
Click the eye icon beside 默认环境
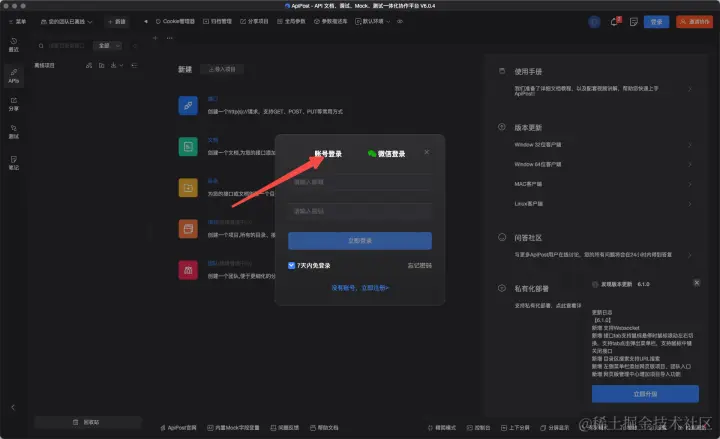(x=400, y=22)
